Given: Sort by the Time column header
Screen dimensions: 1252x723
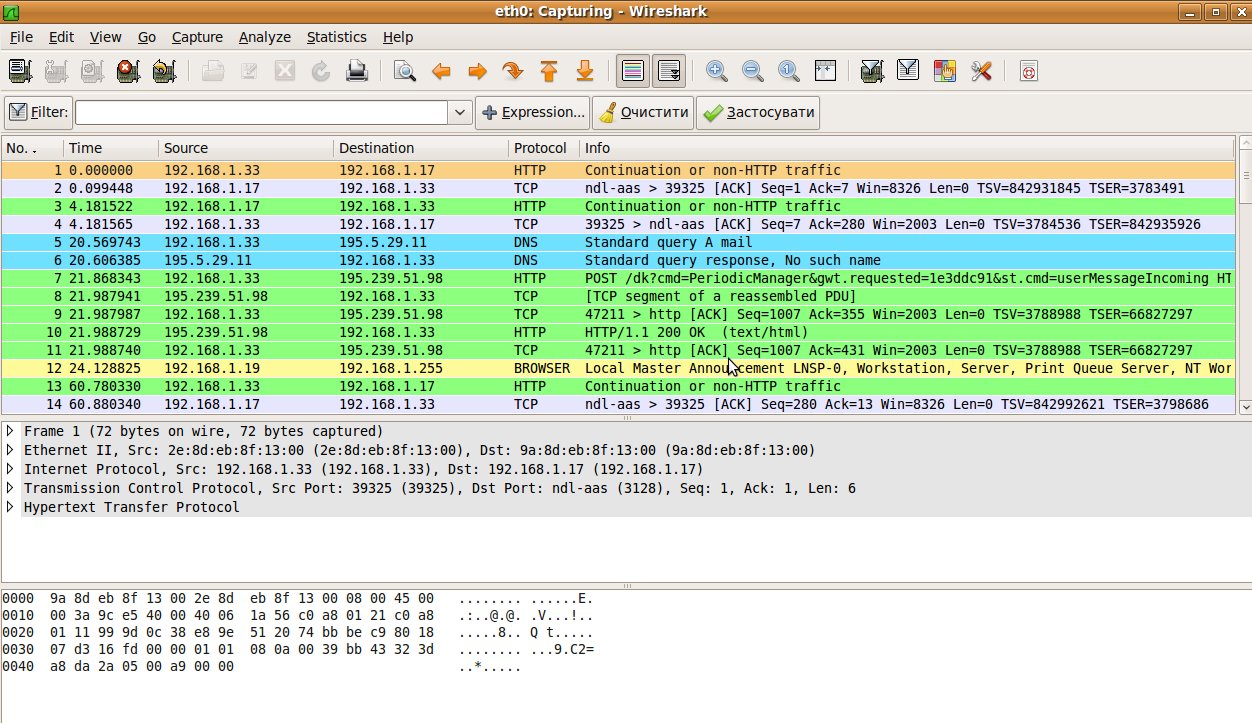Looking at the screenshot, I should [x=110, y=148].
